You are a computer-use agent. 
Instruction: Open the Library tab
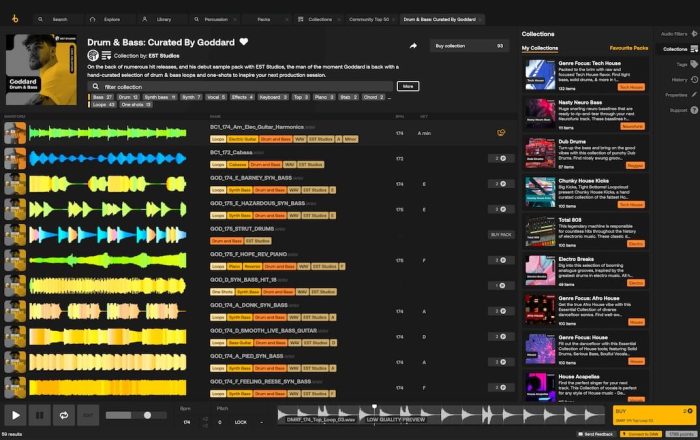click(x=162, y=19)
